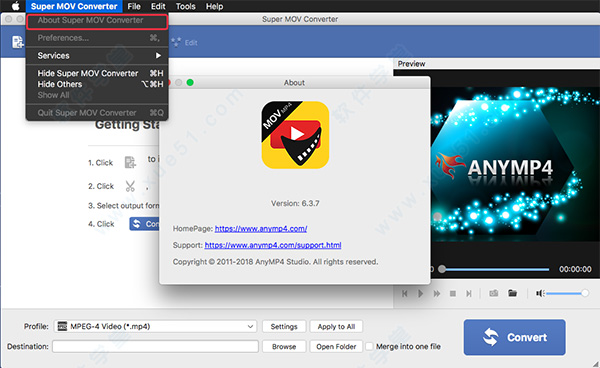This screenshot has height=368, width=600.
Task: Adjust the volume slider
Action: click(567, 293)
